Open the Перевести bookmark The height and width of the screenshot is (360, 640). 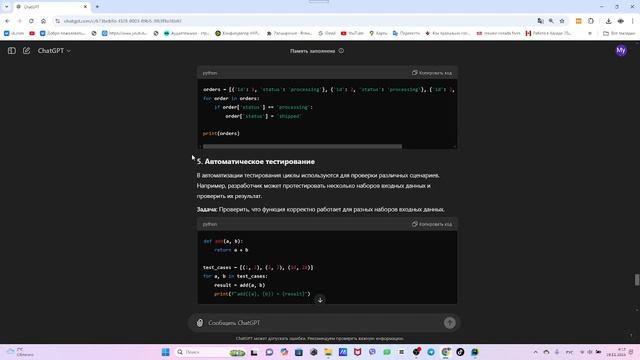click(x=406, y=33)
